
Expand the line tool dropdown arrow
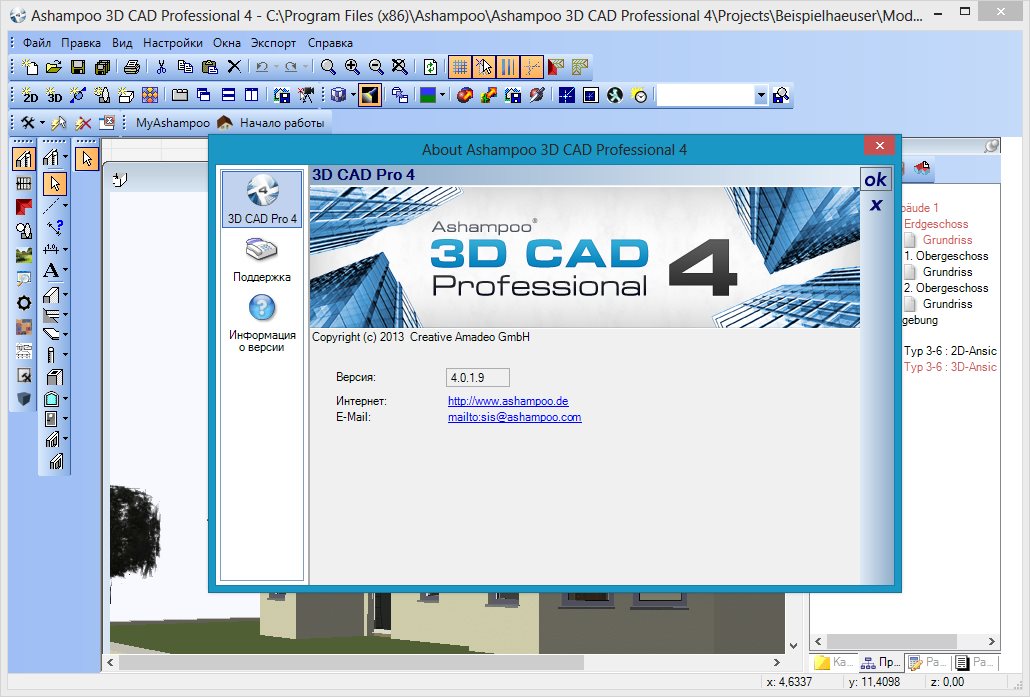65,206
